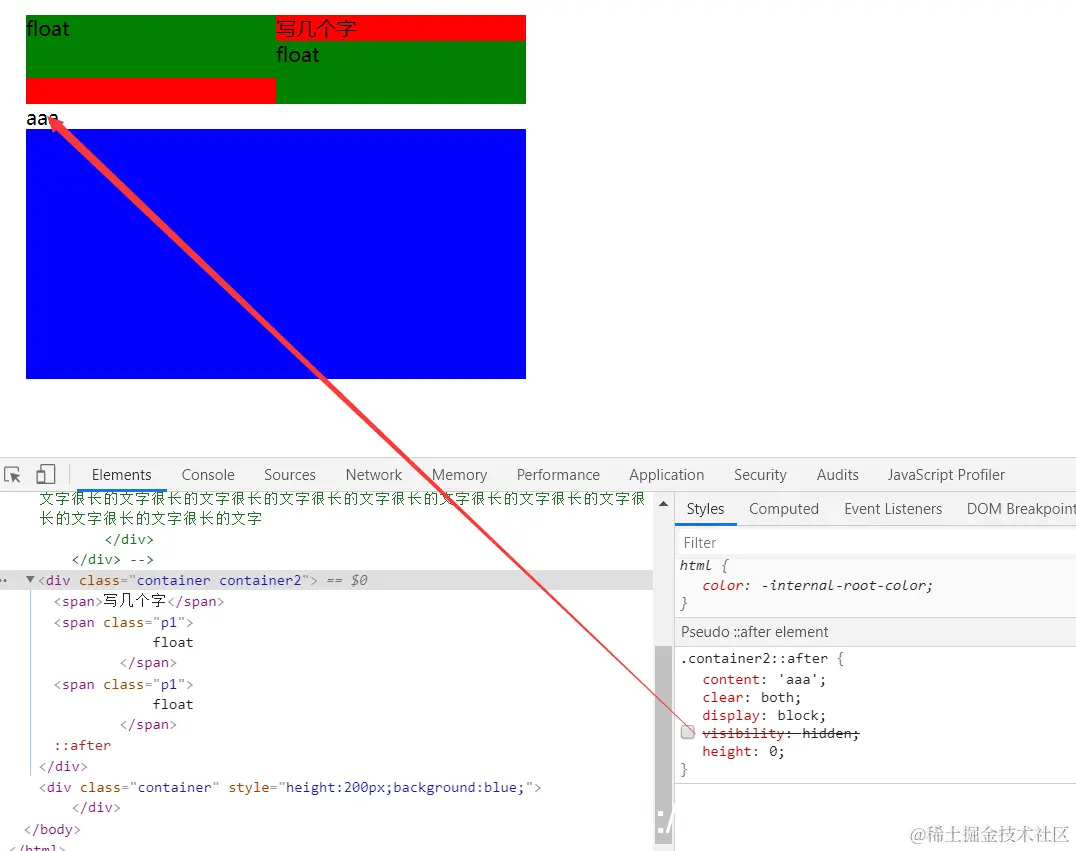Open the Event Listeners sidebar tab

[x=893, y=509]
